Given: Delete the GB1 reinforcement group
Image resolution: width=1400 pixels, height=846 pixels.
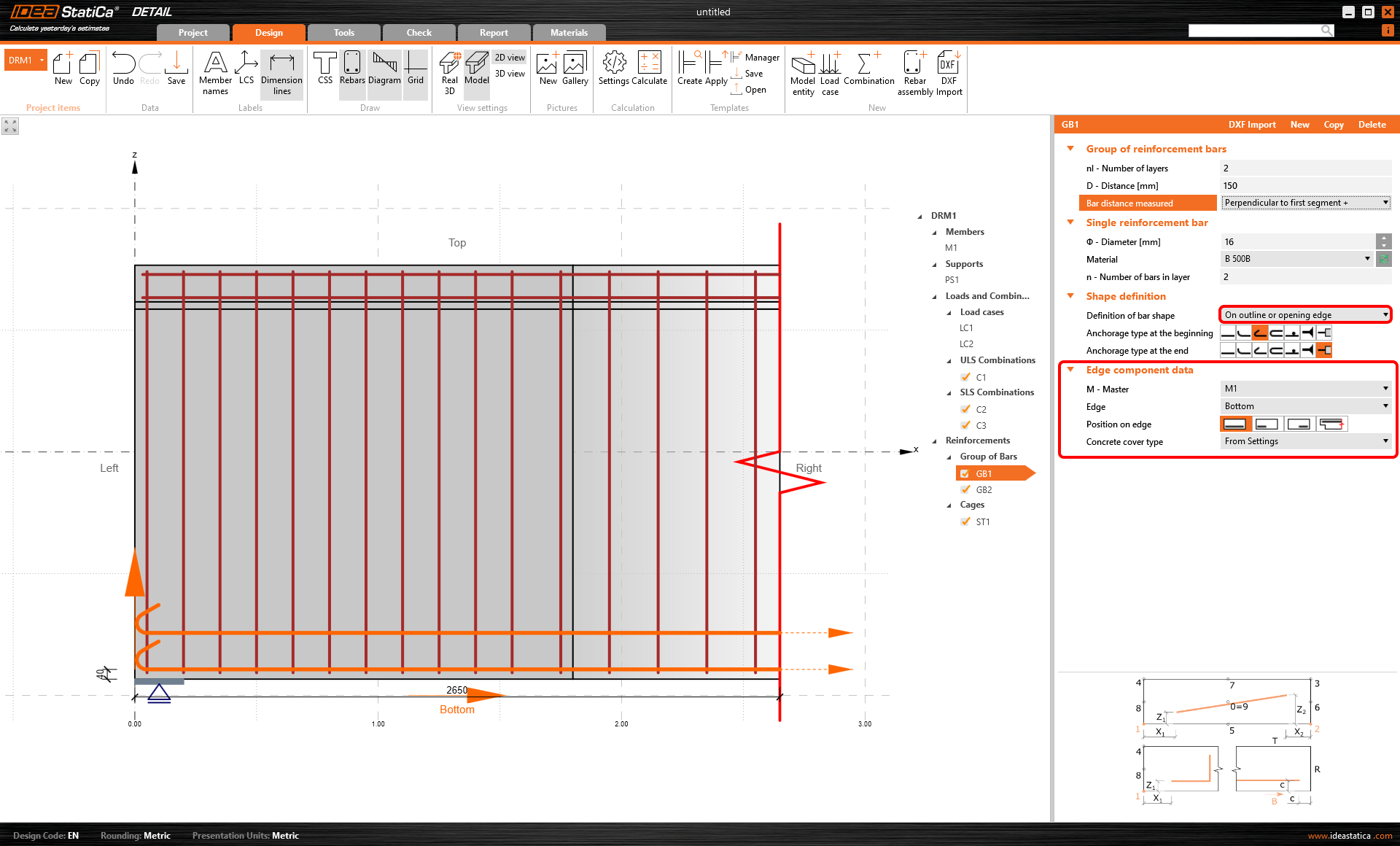Looking at the screenshot, I should tap(1372, 124).
